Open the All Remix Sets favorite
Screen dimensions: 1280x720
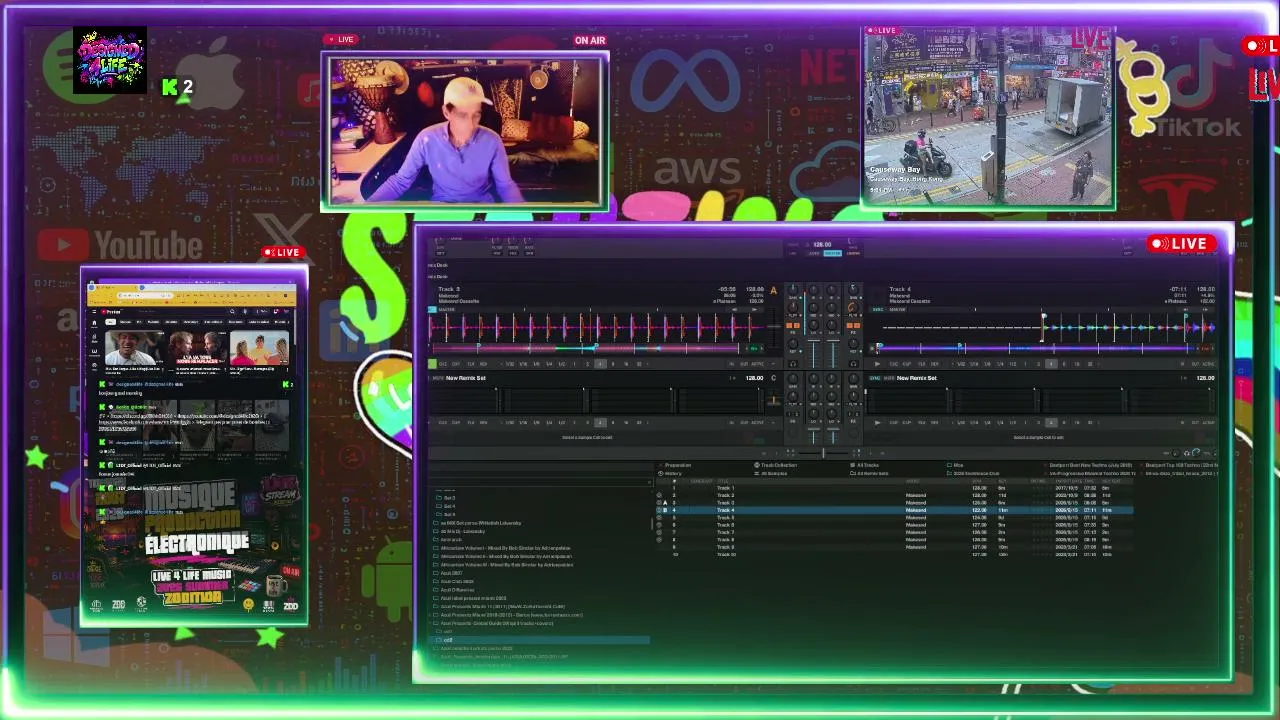point(872,473)
